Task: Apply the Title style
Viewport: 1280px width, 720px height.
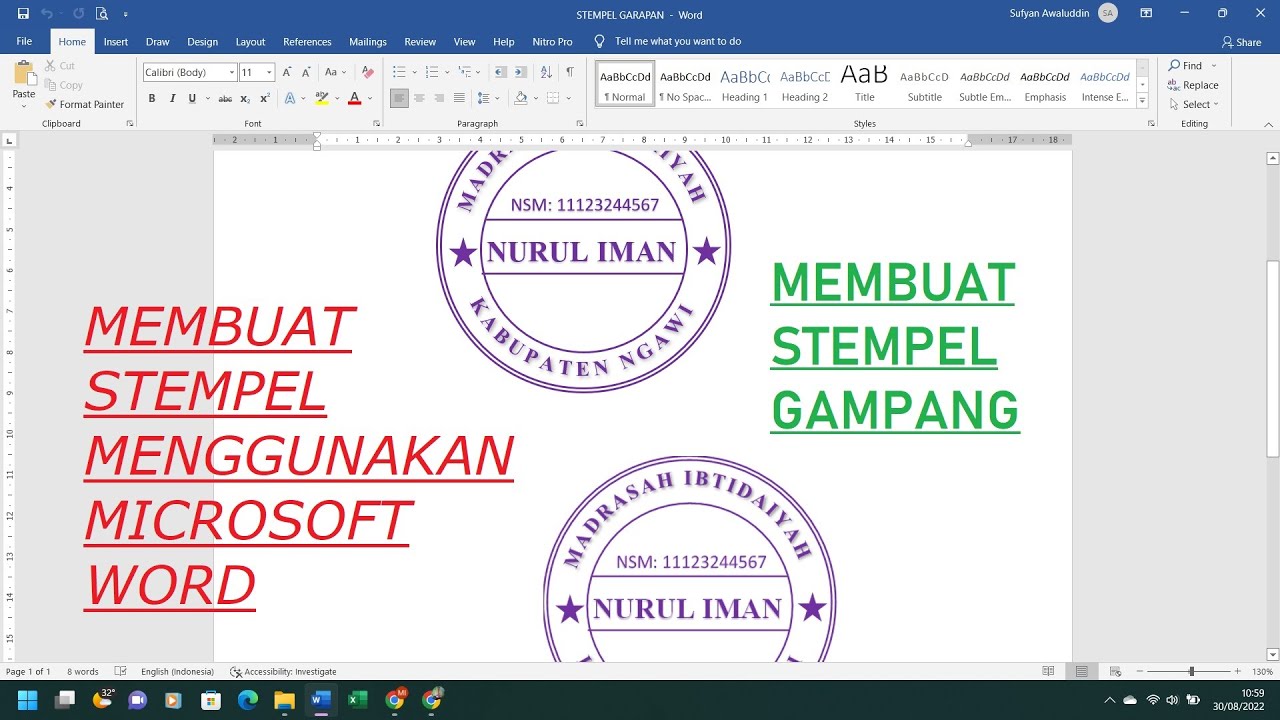Action: pyautogui.click(x=865, y=84)
